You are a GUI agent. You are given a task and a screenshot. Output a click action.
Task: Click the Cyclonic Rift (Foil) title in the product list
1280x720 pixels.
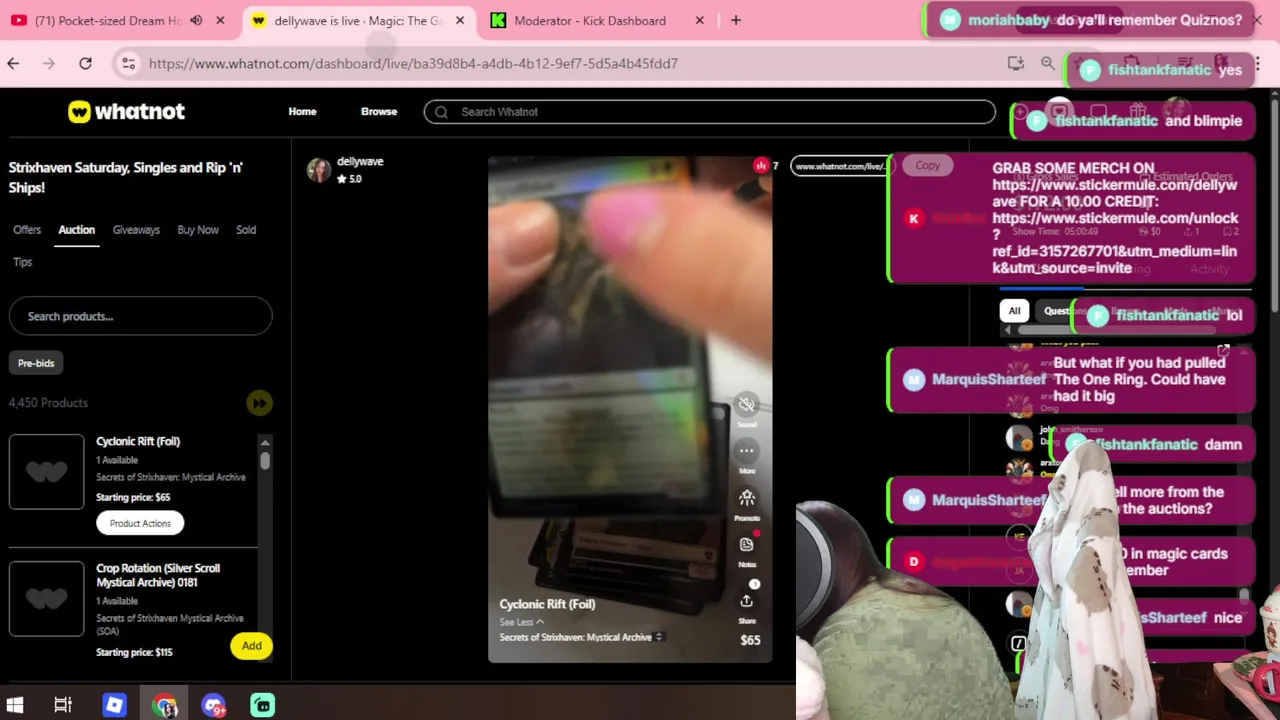[138, 441]
